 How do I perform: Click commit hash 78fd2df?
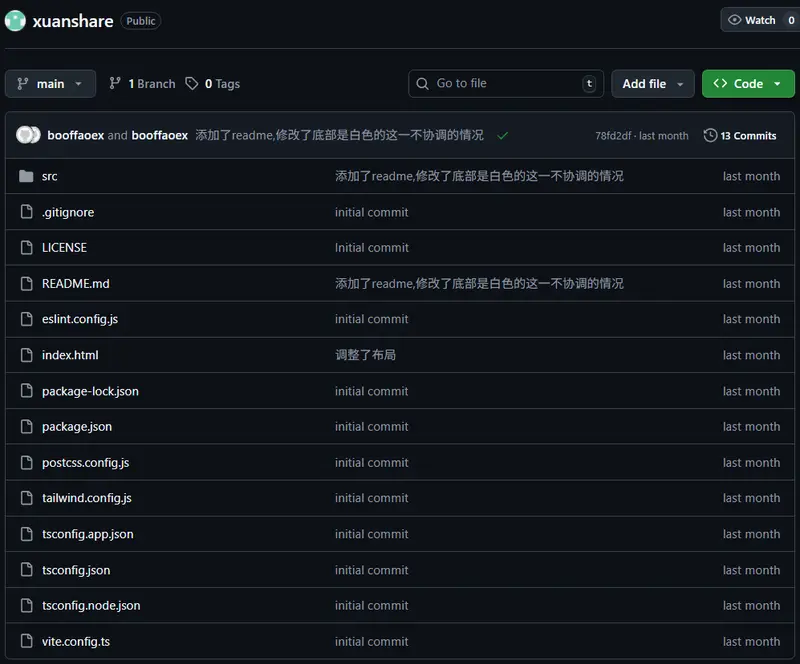(612, 135)
